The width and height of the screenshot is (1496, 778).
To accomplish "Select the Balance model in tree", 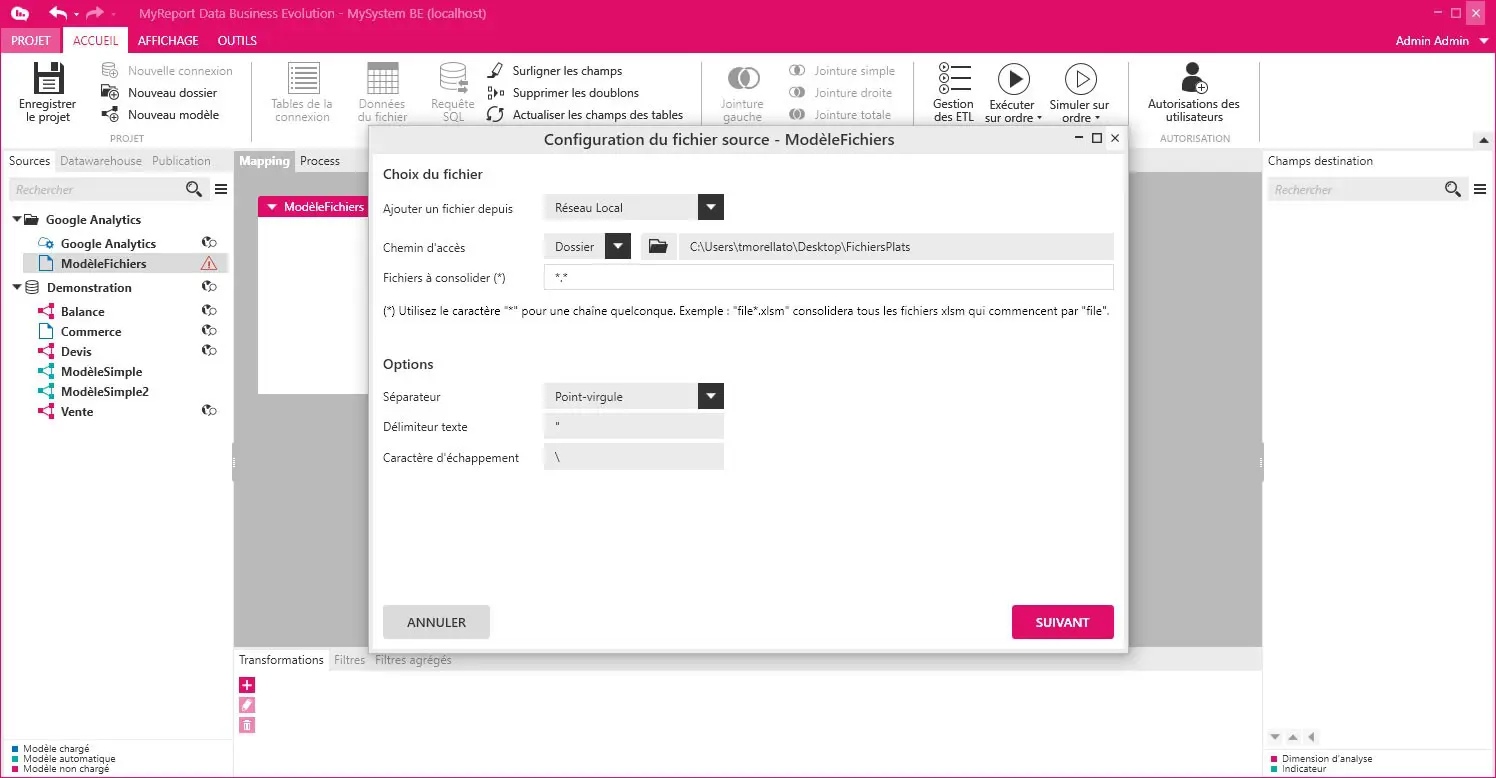I will click(82, 312).
